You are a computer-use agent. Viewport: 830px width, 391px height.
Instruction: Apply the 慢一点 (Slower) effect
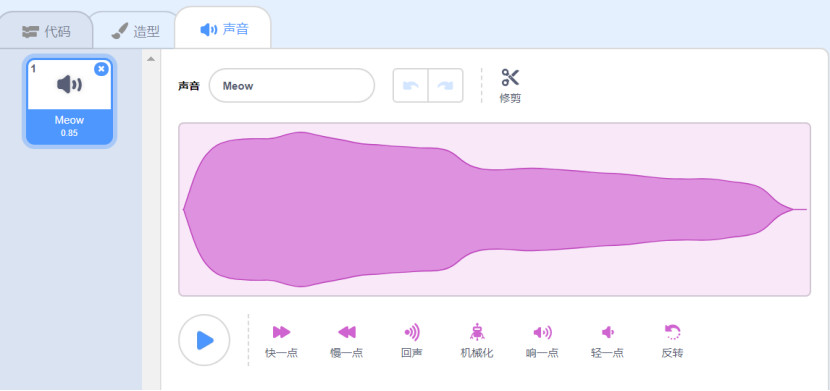coord(347,342)
